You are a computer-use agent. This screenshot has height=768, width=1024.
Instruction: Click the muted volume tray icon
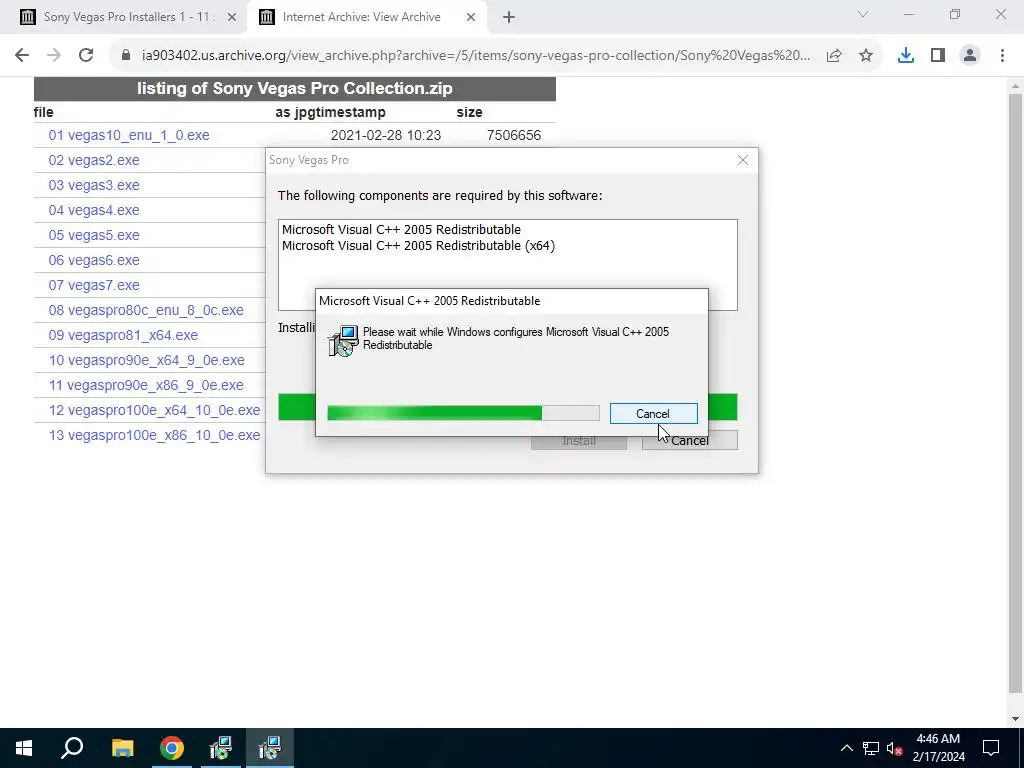(x=894, y=748)
